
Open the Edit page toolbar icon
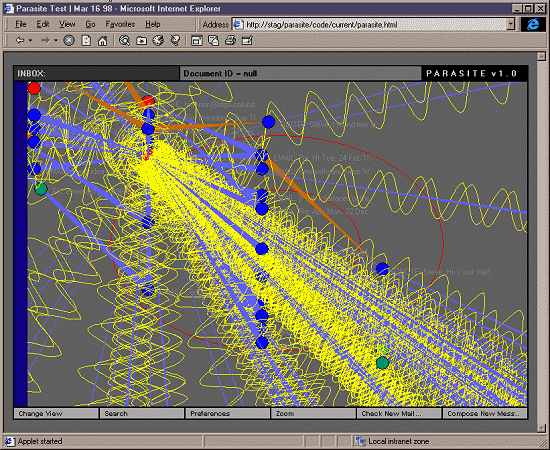[x=247, y=41]
